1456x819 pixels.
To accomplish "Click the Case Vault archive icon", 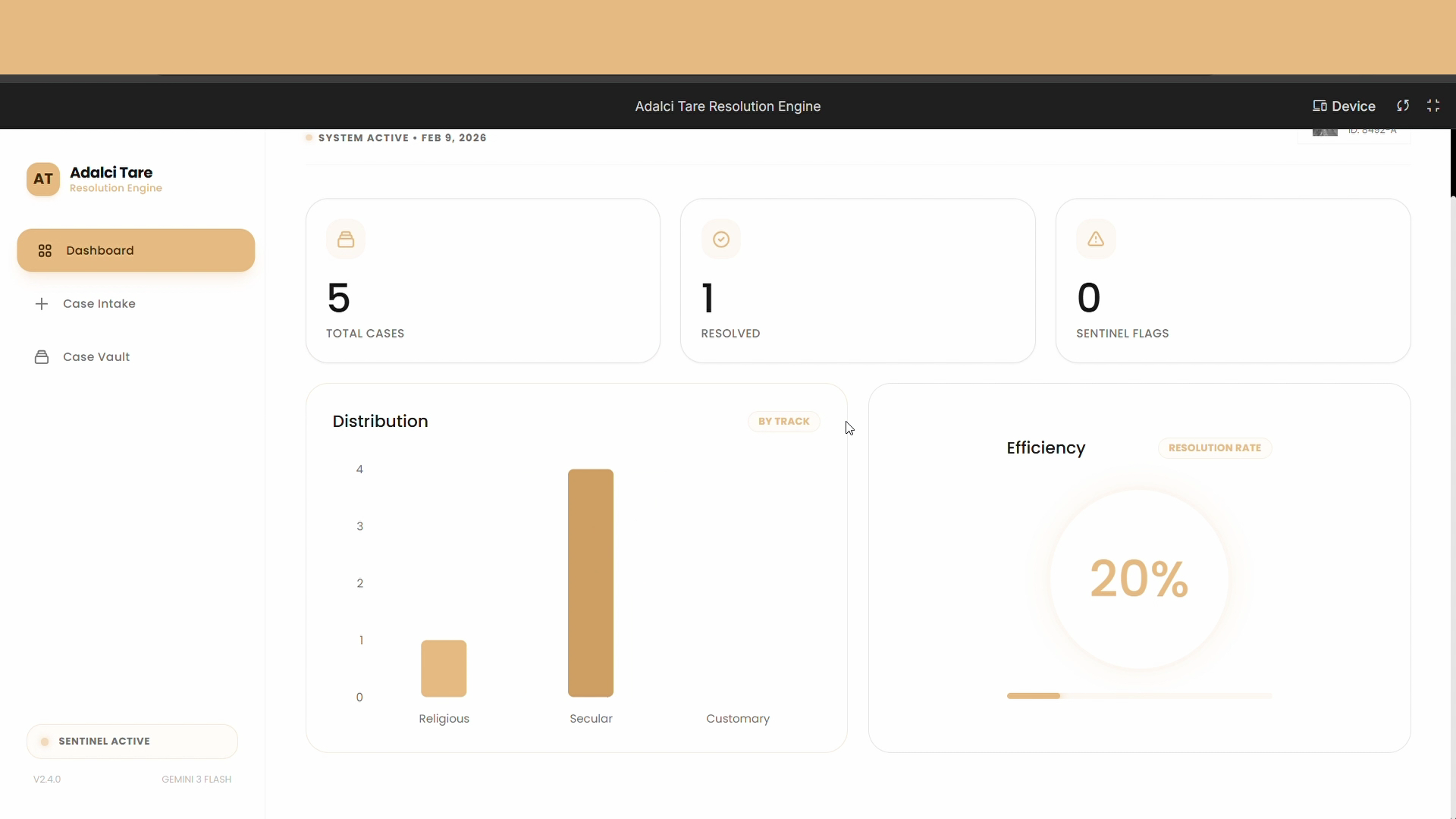I will pyautogui.click(x=42, y=357).
